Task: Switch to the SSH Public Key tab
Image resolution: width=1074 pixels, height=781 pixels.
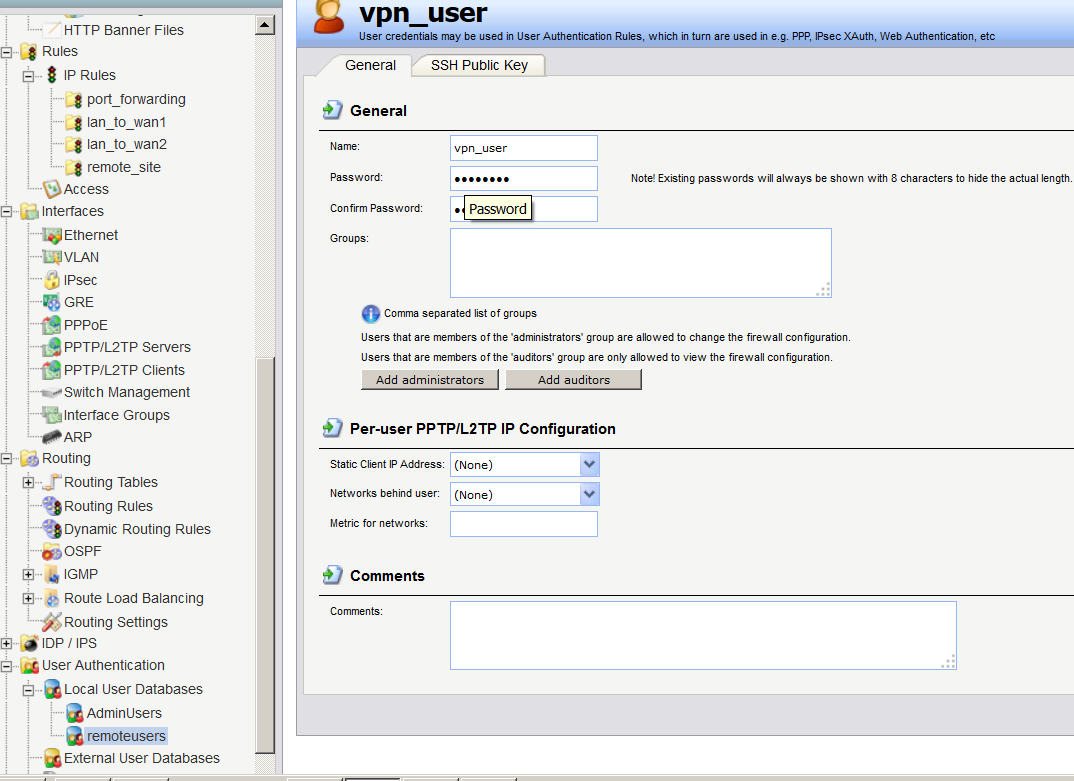Action: coord(479,65)
